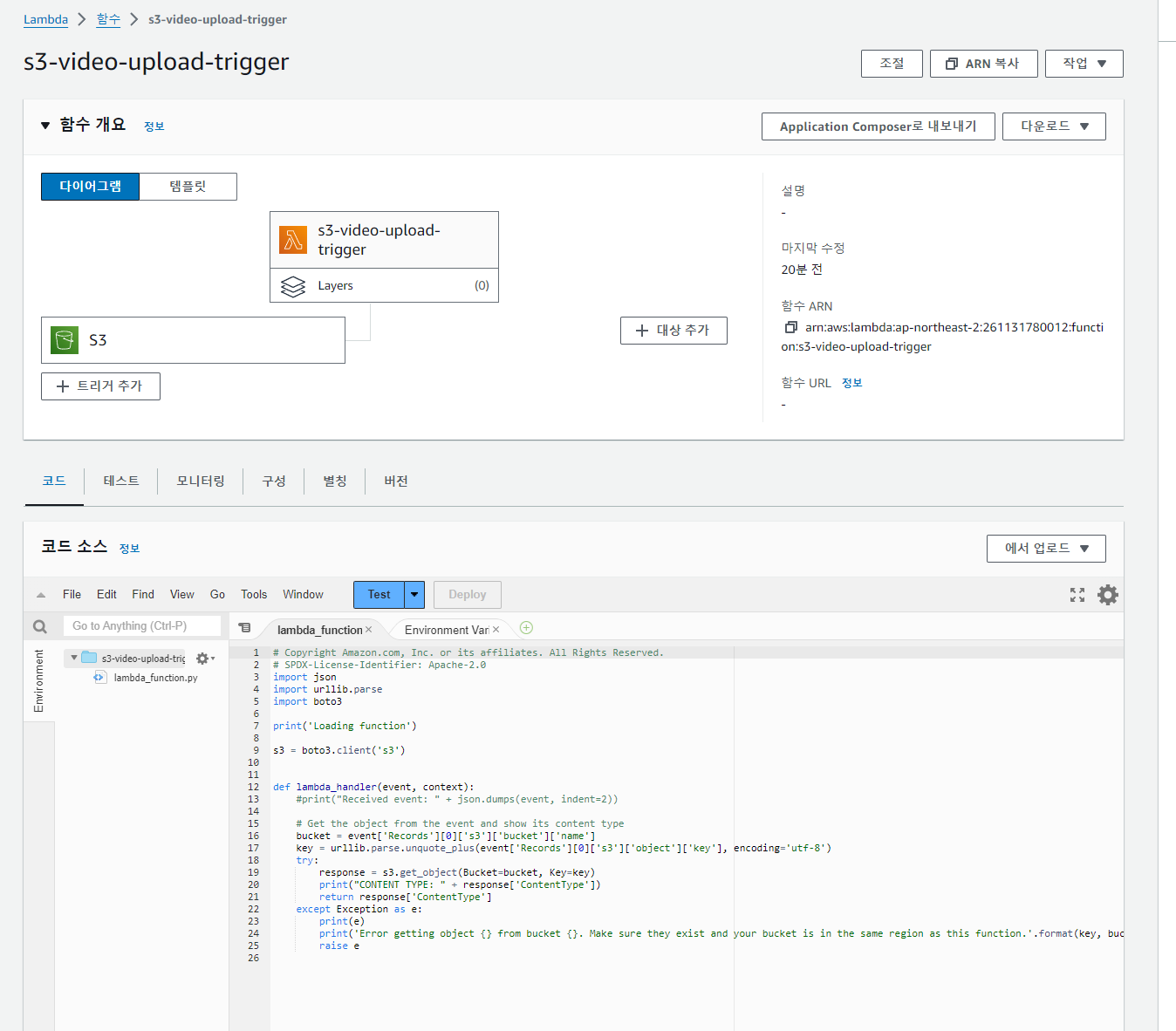Open new tab with plus icon
Image resolution: width=1176 pixels, height=1031 pixels.
(x=526, y=628)
